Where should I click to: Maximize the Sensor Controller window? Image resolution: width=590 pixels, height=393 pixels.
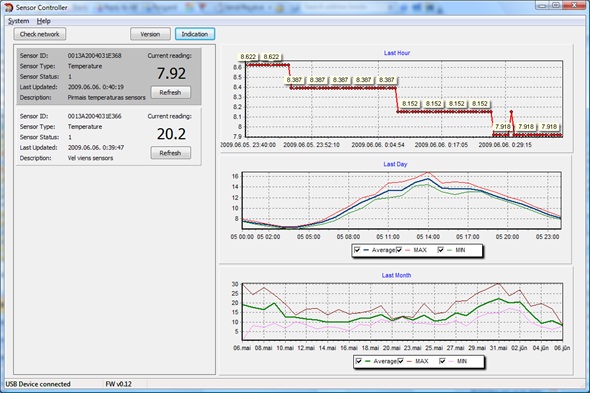tap(556, 5)
